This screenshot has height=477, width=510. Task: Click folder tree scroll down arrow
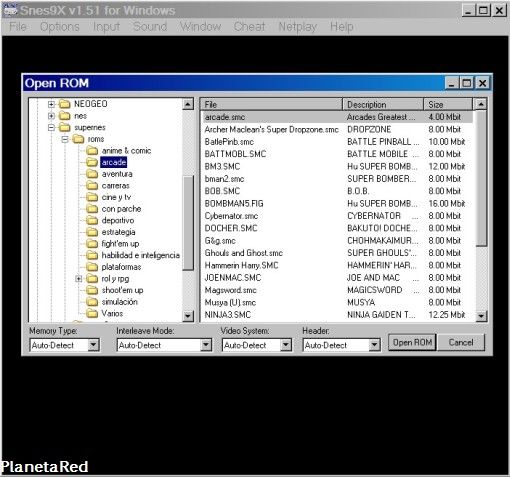pos(188,315)
